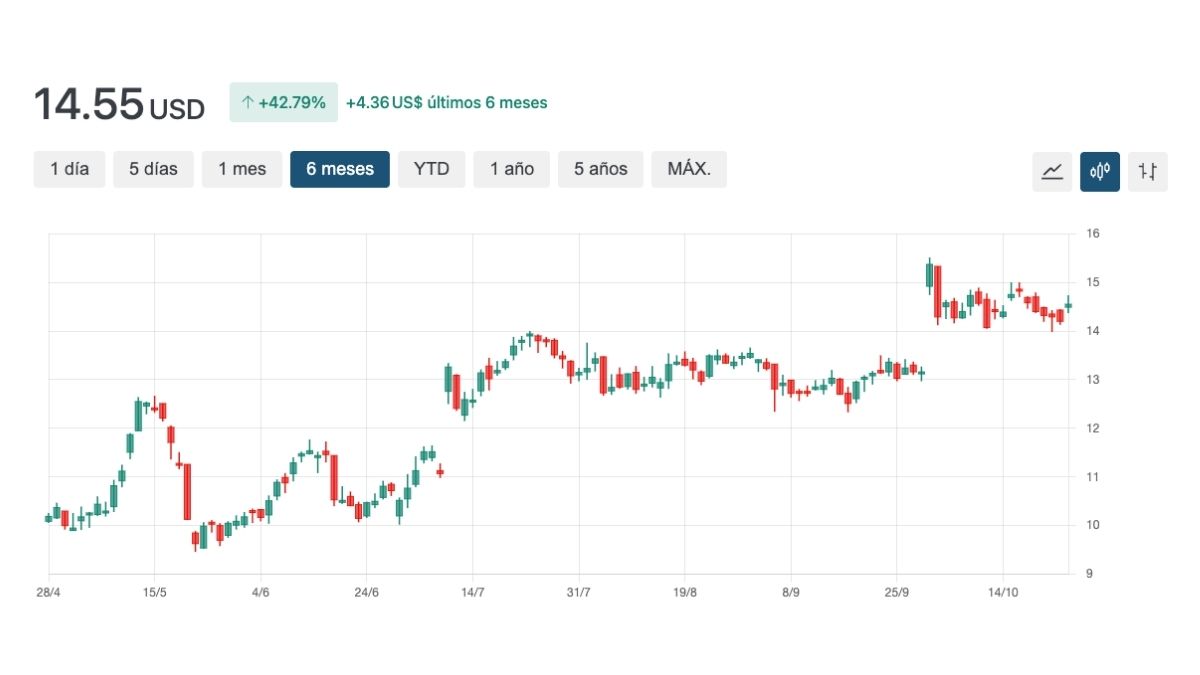
Task: Click the up arrow in the +42.79% badge
Action: pyautogui.click(x=247, y=102)
